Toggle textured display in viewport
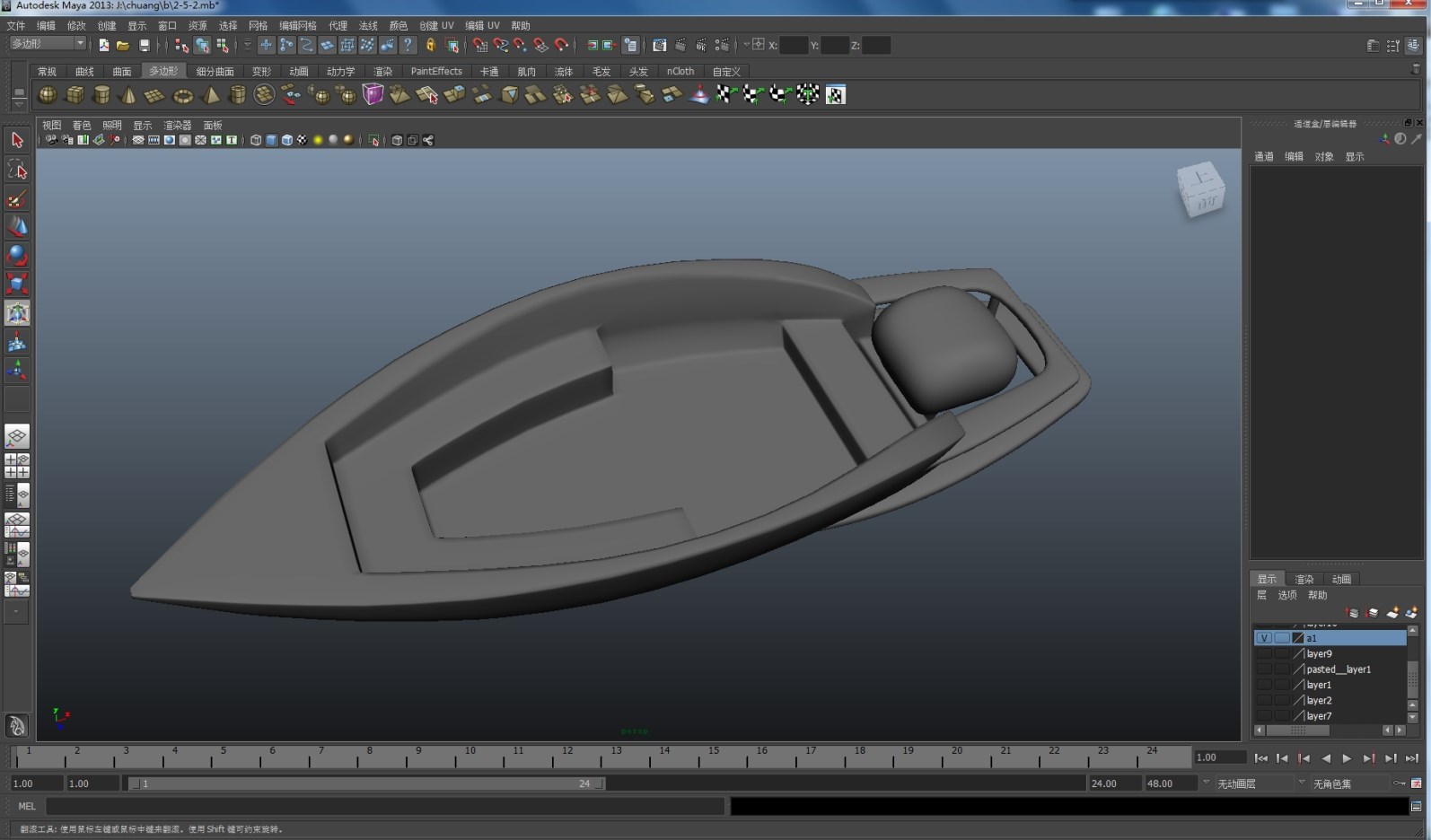 (x=303, y=140)
